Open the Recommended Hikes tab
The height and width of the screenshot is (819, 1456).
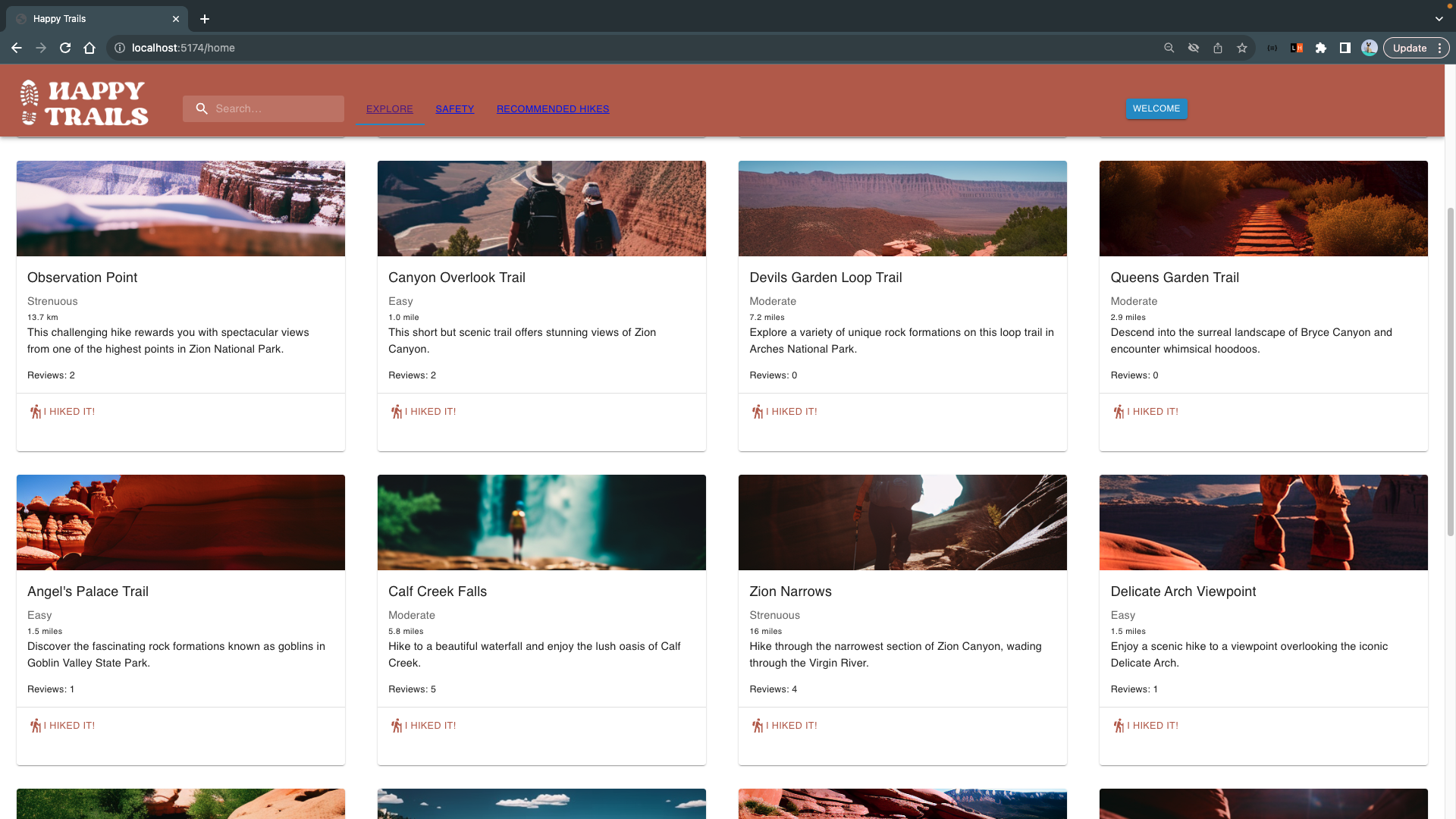(552, 108)
